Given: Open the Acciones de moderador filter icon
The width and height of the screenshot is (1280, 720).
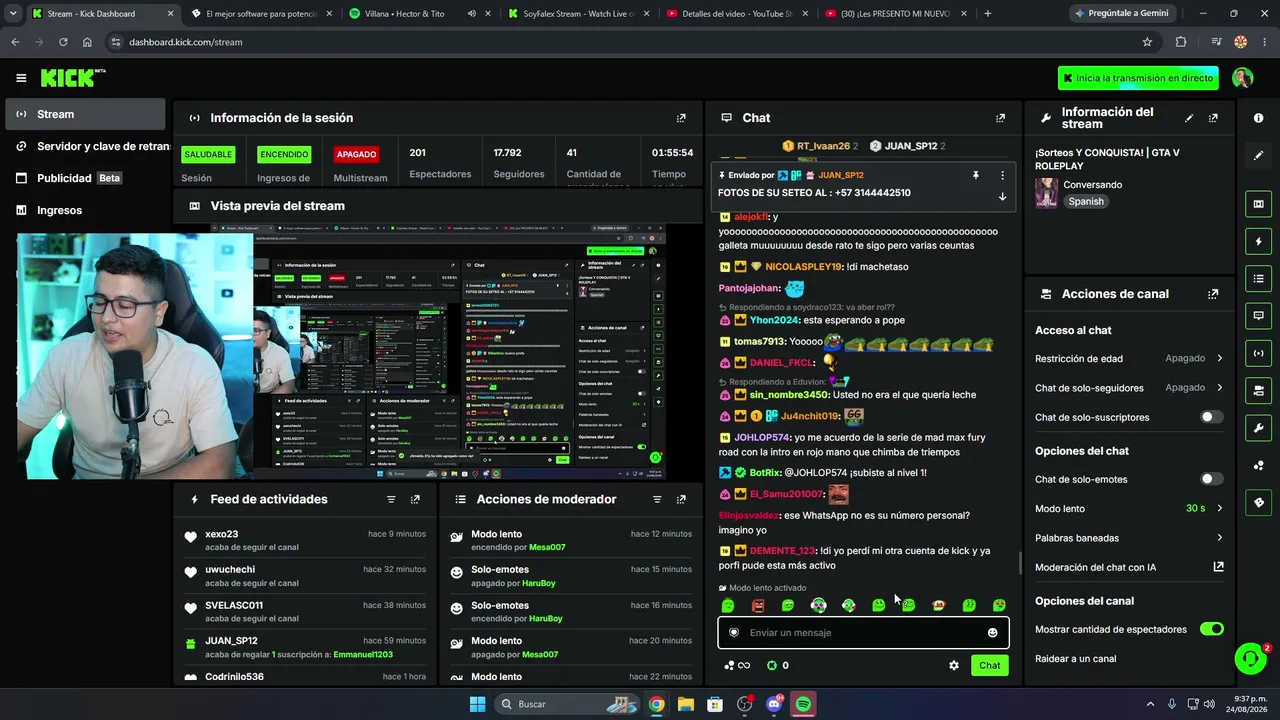Looking at the screenshot, I should [657, 499].
